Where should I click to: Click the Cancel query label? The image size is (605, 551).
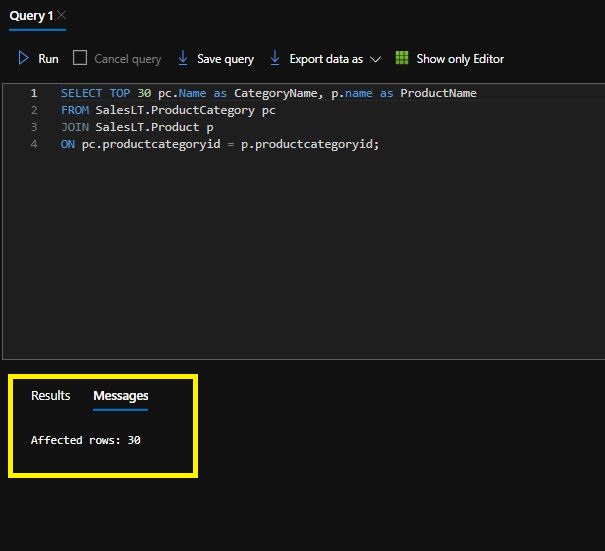pos(128,59)
